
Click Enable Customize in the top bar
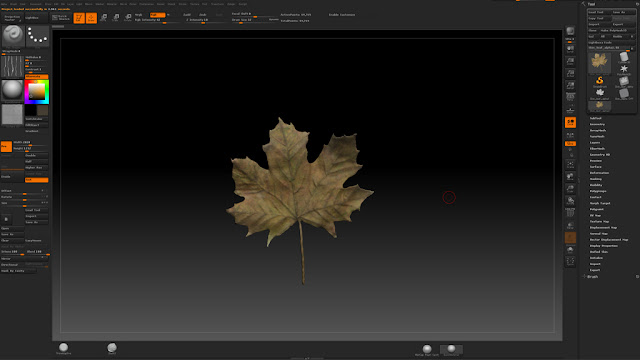342,15
